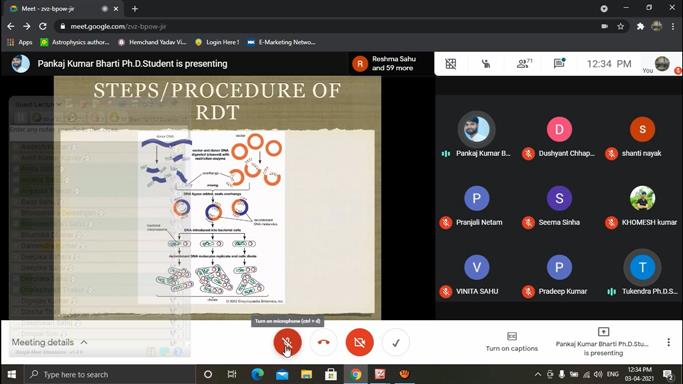Click the raise-hand extension icon
683x384 pixels.
point(486,64)
